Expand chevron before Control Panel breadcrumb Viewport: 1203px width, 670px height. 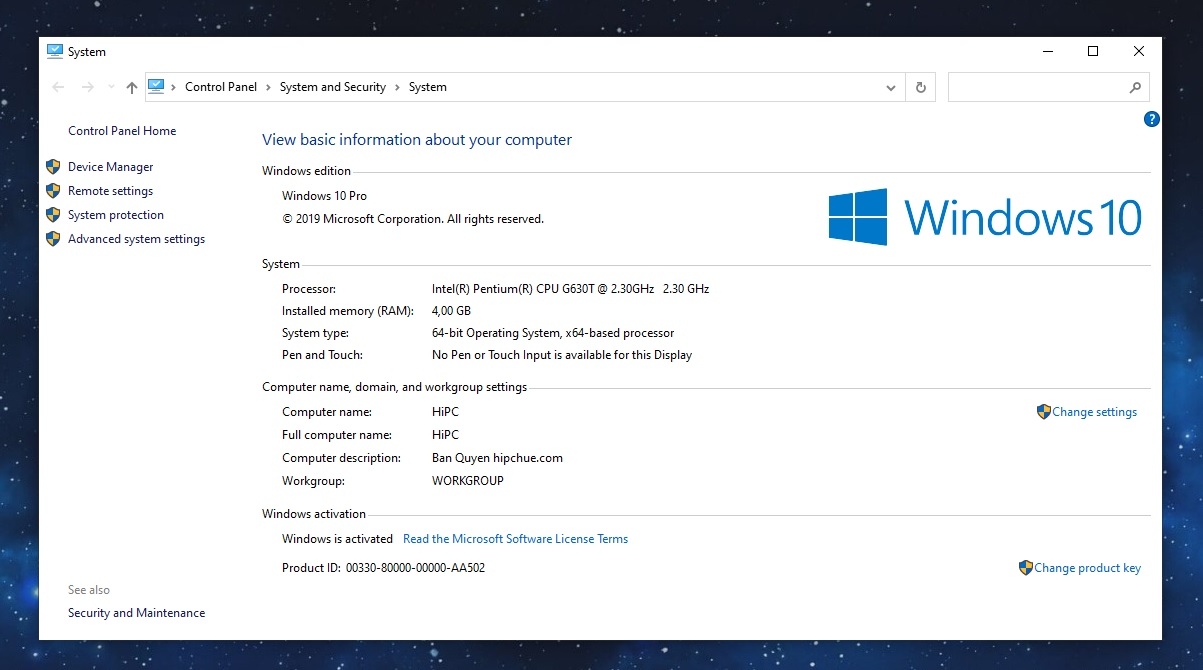174,87
